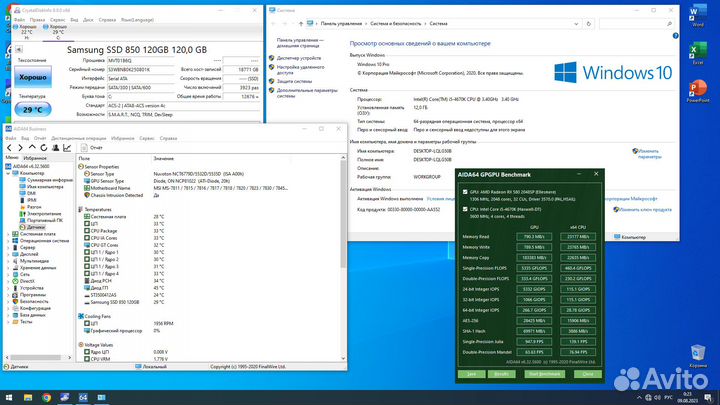Open Избранное menu in AIDA64
This screenshot has width=720, height=405.
pos(123,138)
